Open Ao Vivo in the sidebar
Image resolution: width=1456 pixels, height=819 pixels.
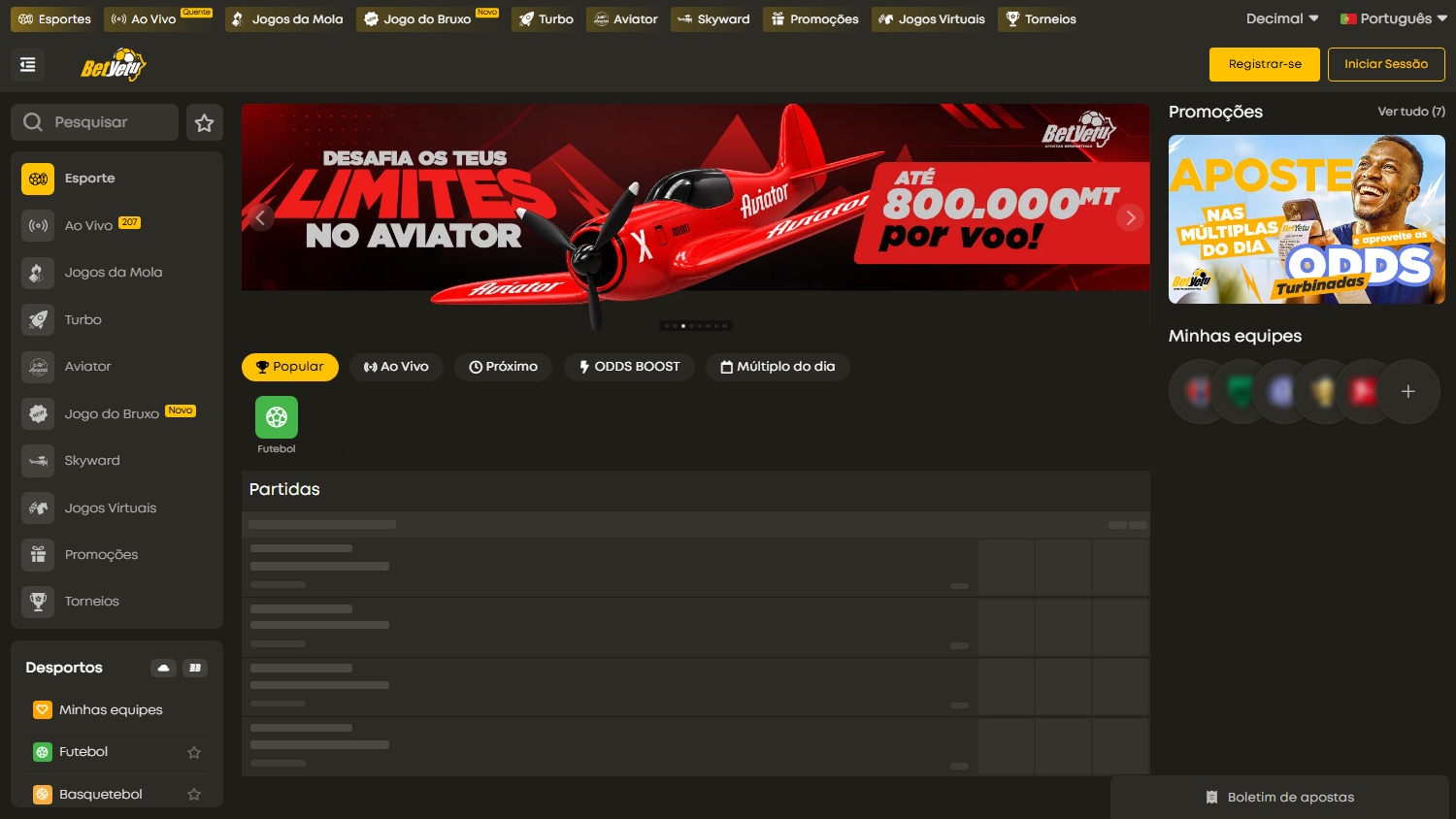coord(116,225)
